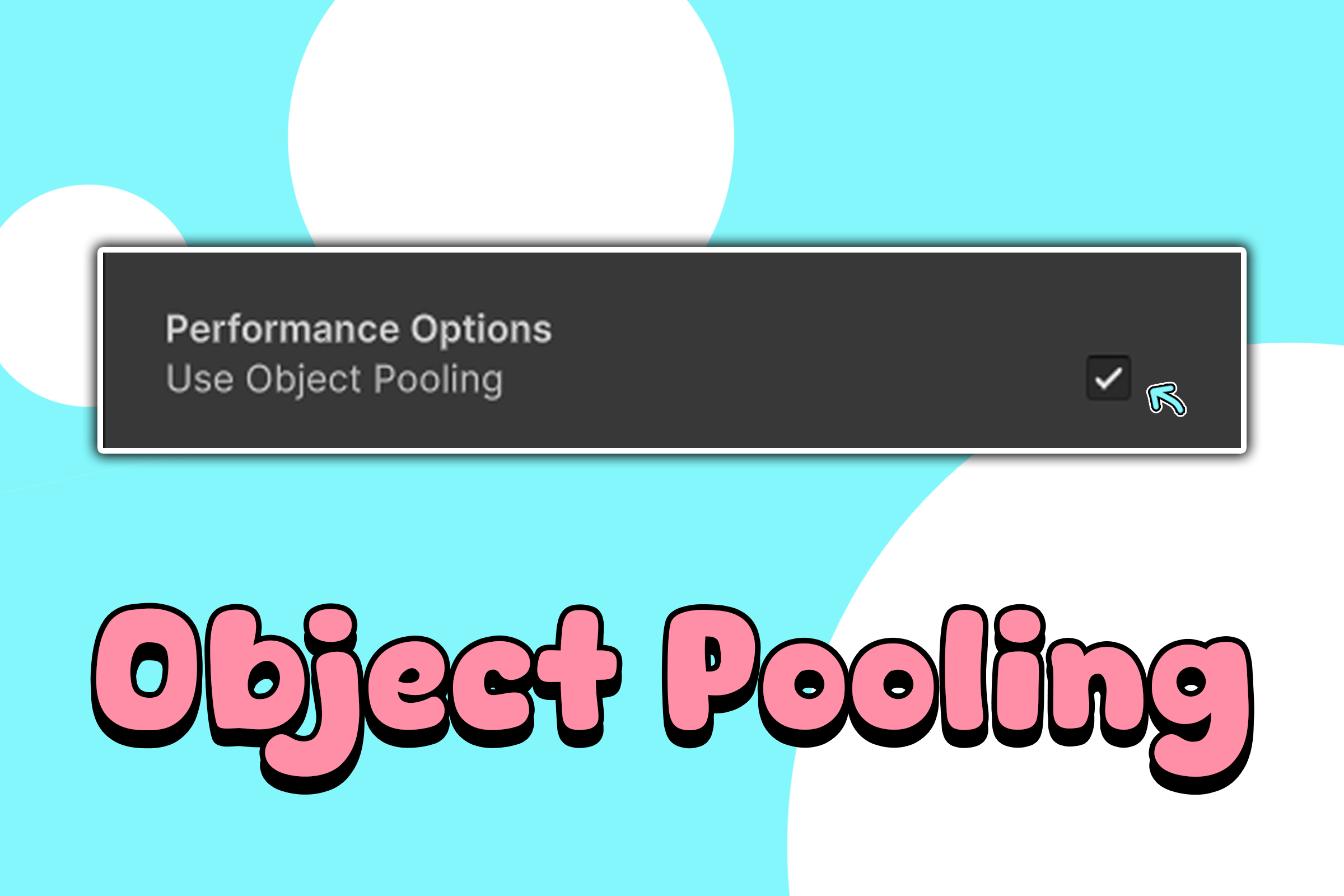Select the Use Object Pooling label

tap(334, 380)
